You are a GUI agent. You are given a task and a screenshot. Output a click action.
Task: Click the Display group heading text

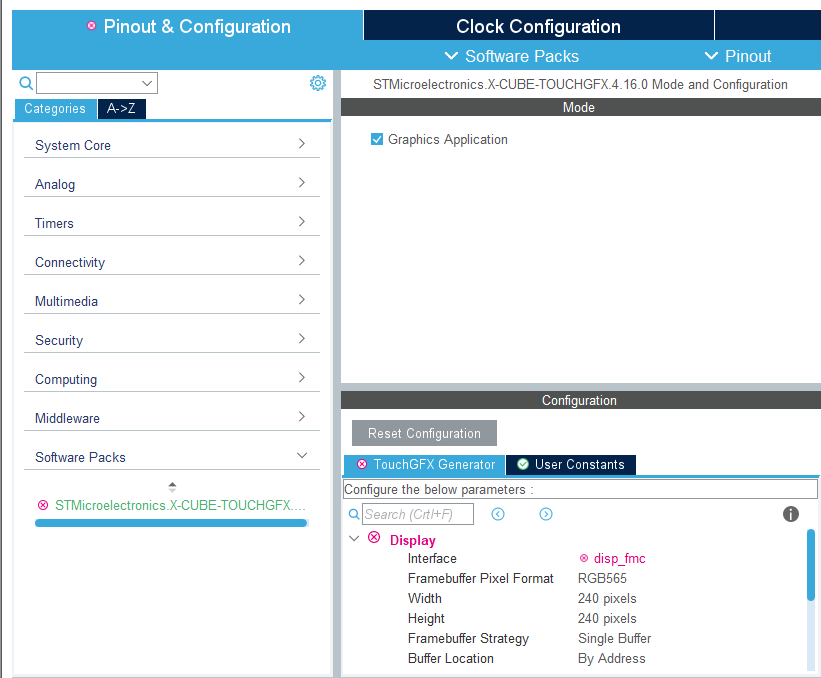pos(413,540)
